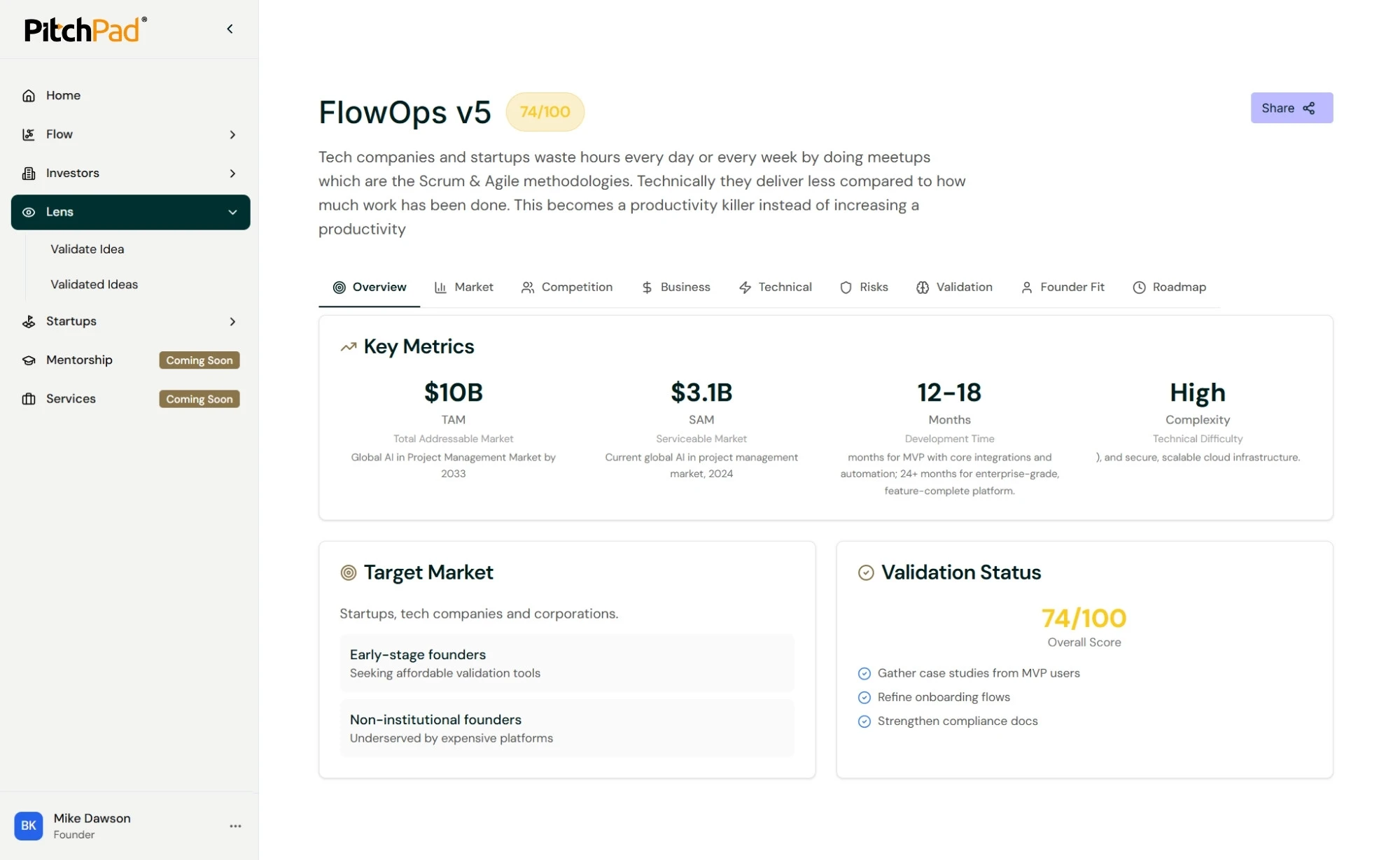Click the share icon on the Share button
The width and height of the screenshot is (1400, 860).
(1308, 108)
